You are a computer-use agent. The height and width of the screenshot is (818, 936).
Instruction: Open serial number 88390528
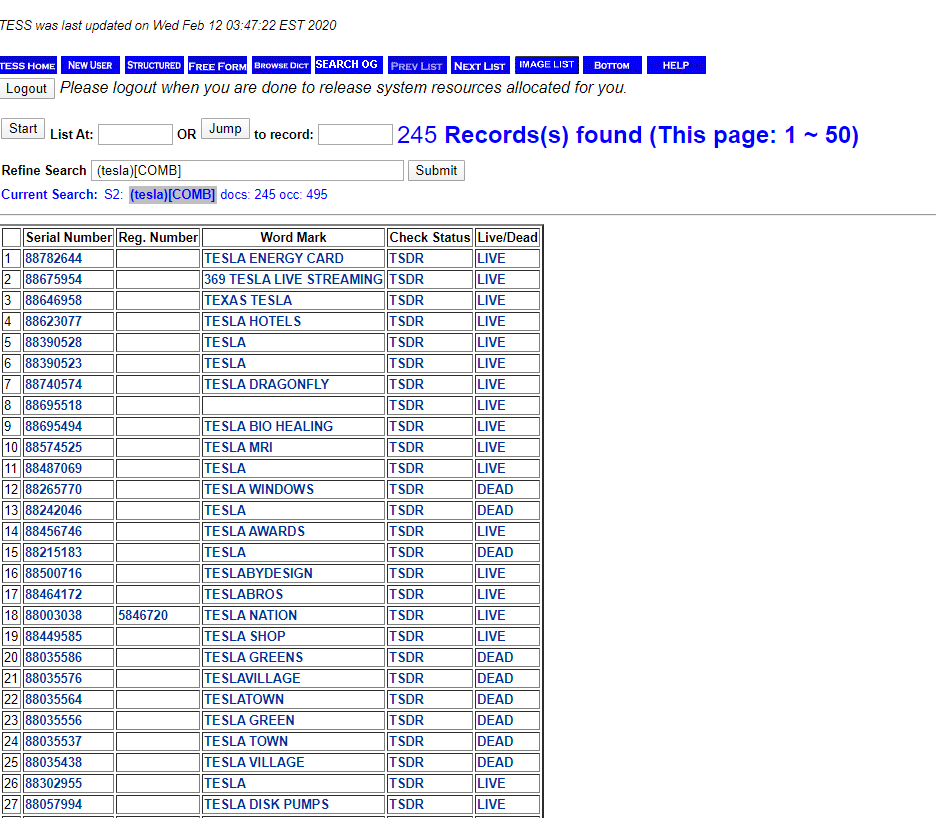(54, 342)
